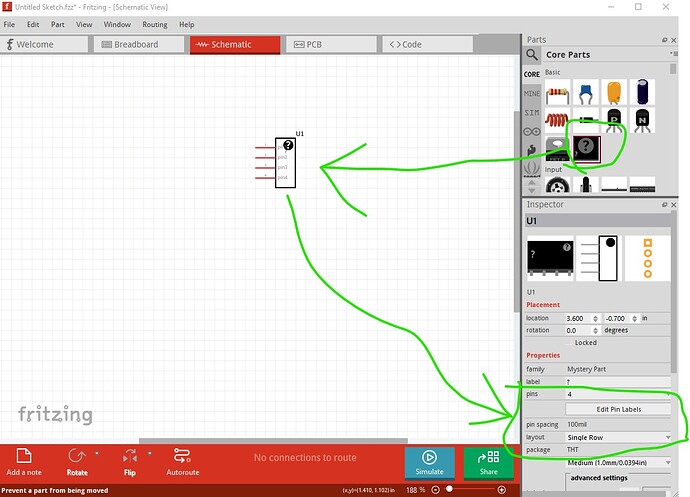Select the MINE parts bin

click(x=532, y=93)
